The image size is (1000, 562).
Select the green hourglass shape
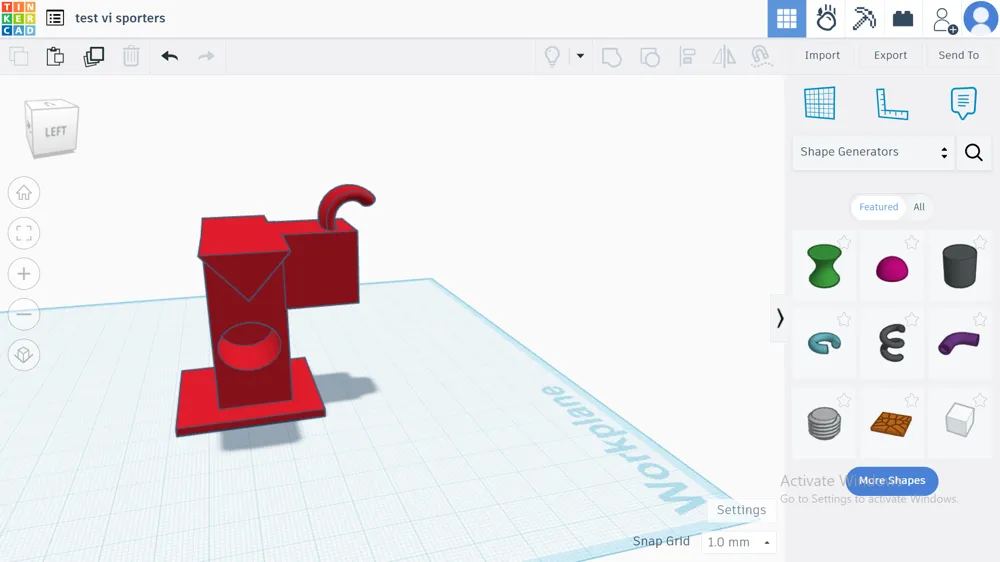(824, 266)
